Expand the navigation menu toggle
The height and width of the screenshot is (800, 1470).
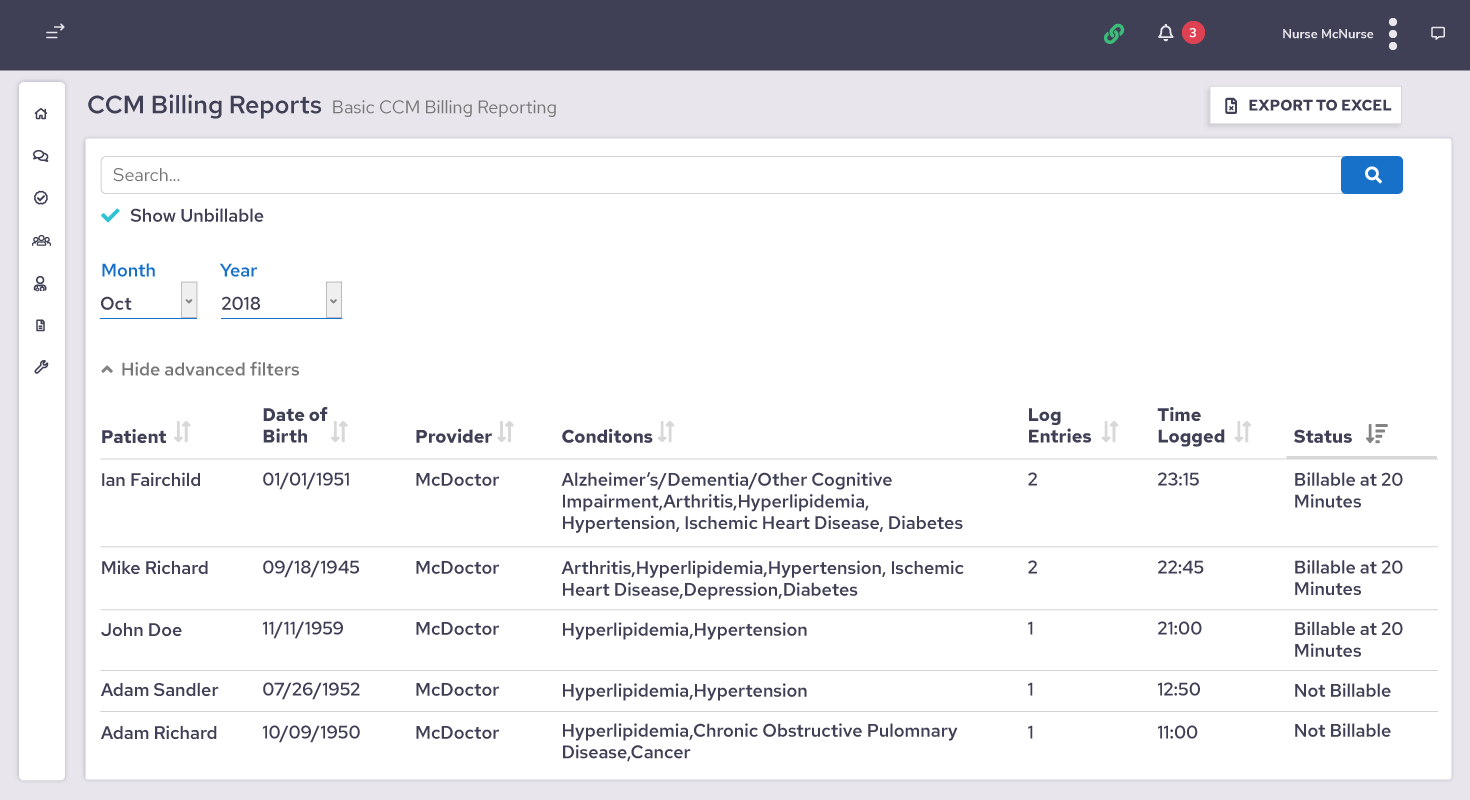[55, 33]
